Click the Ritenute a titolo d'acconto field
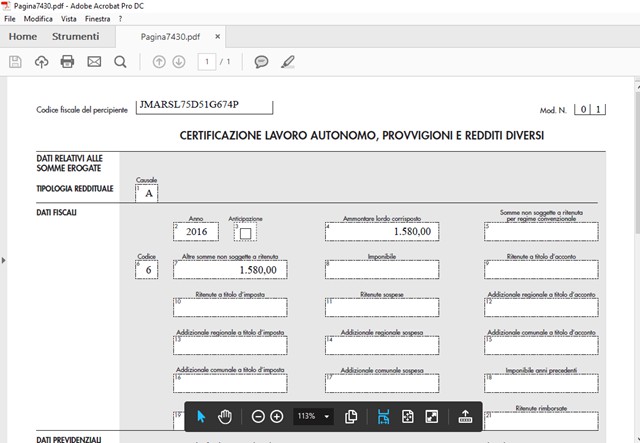640x443 pixels. tap(541, 269)
